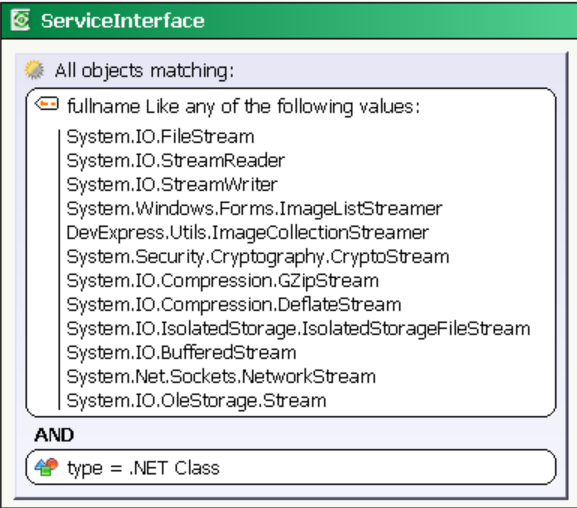Screen dimensions: 577x508
Task: Select System.IO.BufferedStream entry
Action: (x=181, y=353)
